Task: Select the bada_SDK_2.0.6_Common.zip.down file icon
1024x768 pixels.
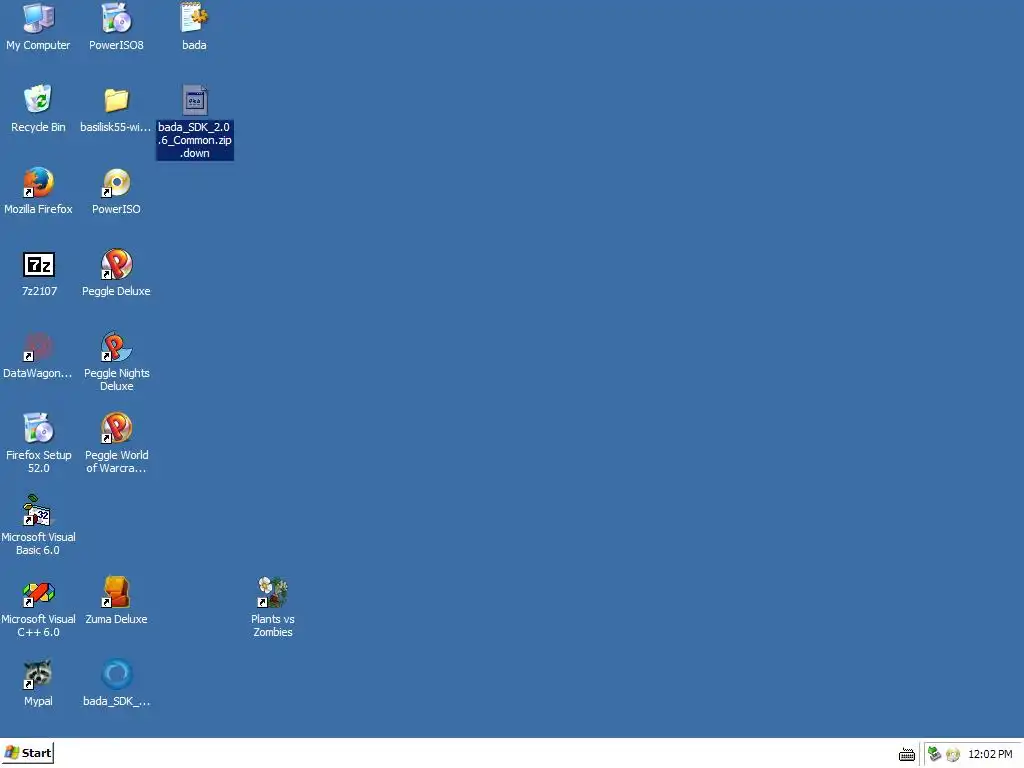Action: coord(195,100)
